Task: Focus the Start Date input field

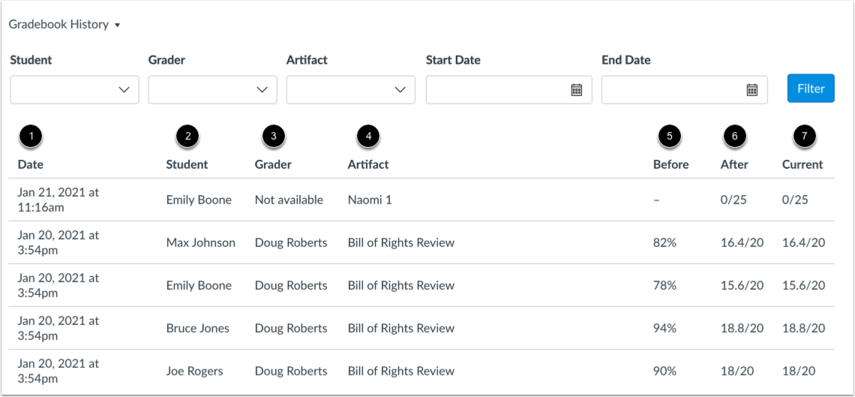Action: tap(509, 90)
